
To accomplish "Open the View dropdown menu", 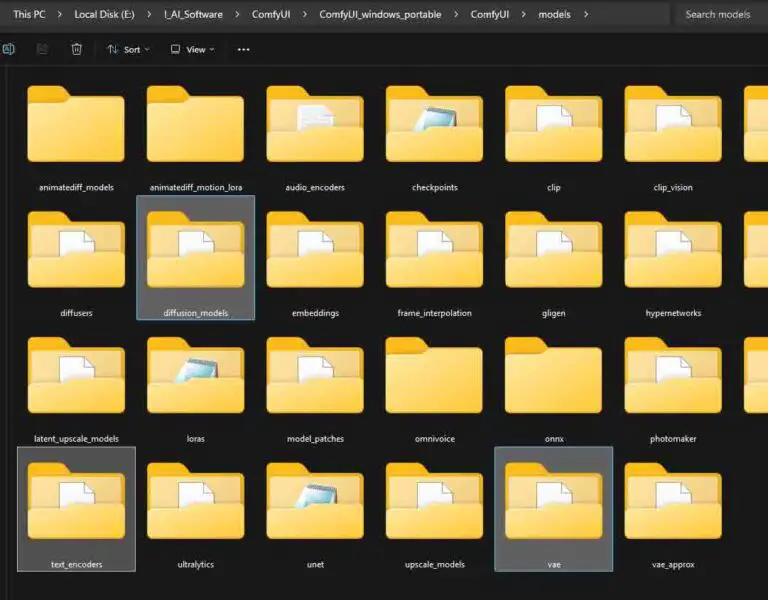I will [x=192, y=49].
